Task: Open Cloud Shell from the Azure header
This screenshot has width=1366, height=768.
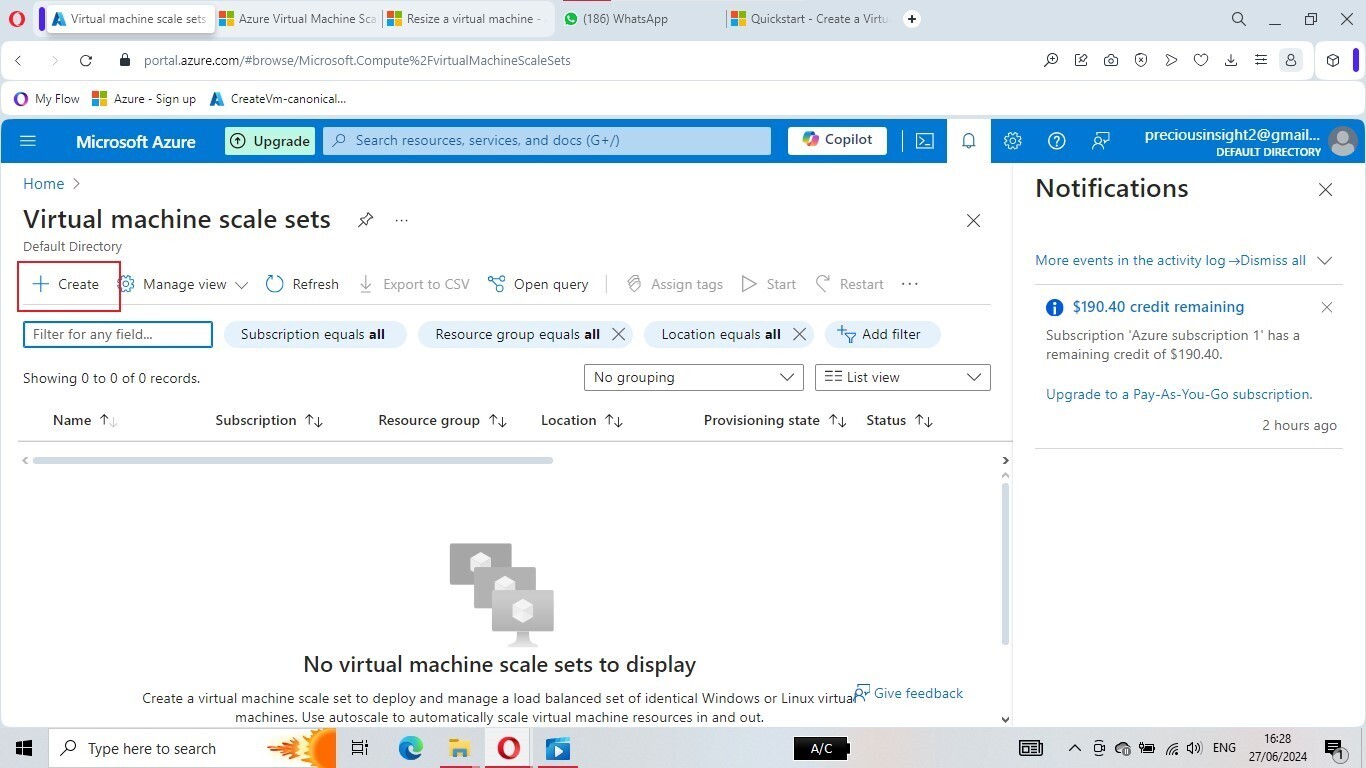Action: click(x=925, y=141)
